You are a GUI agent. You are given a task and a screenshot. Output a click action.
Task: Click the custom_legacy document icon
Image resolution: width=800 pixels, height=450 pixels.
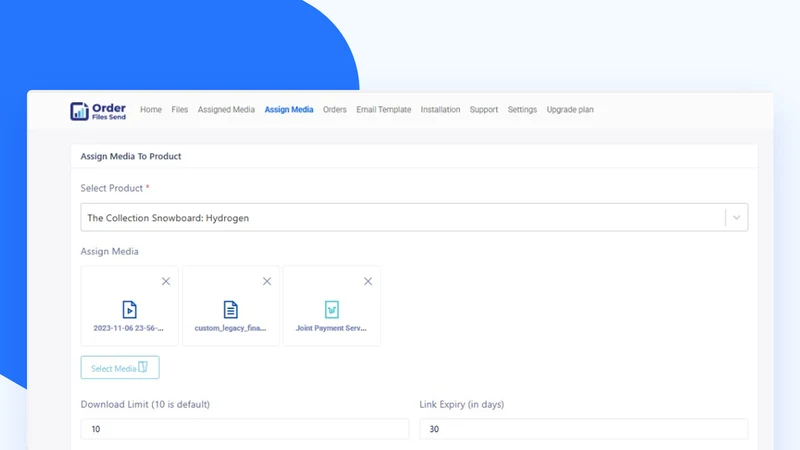click(x=231, y=310)
